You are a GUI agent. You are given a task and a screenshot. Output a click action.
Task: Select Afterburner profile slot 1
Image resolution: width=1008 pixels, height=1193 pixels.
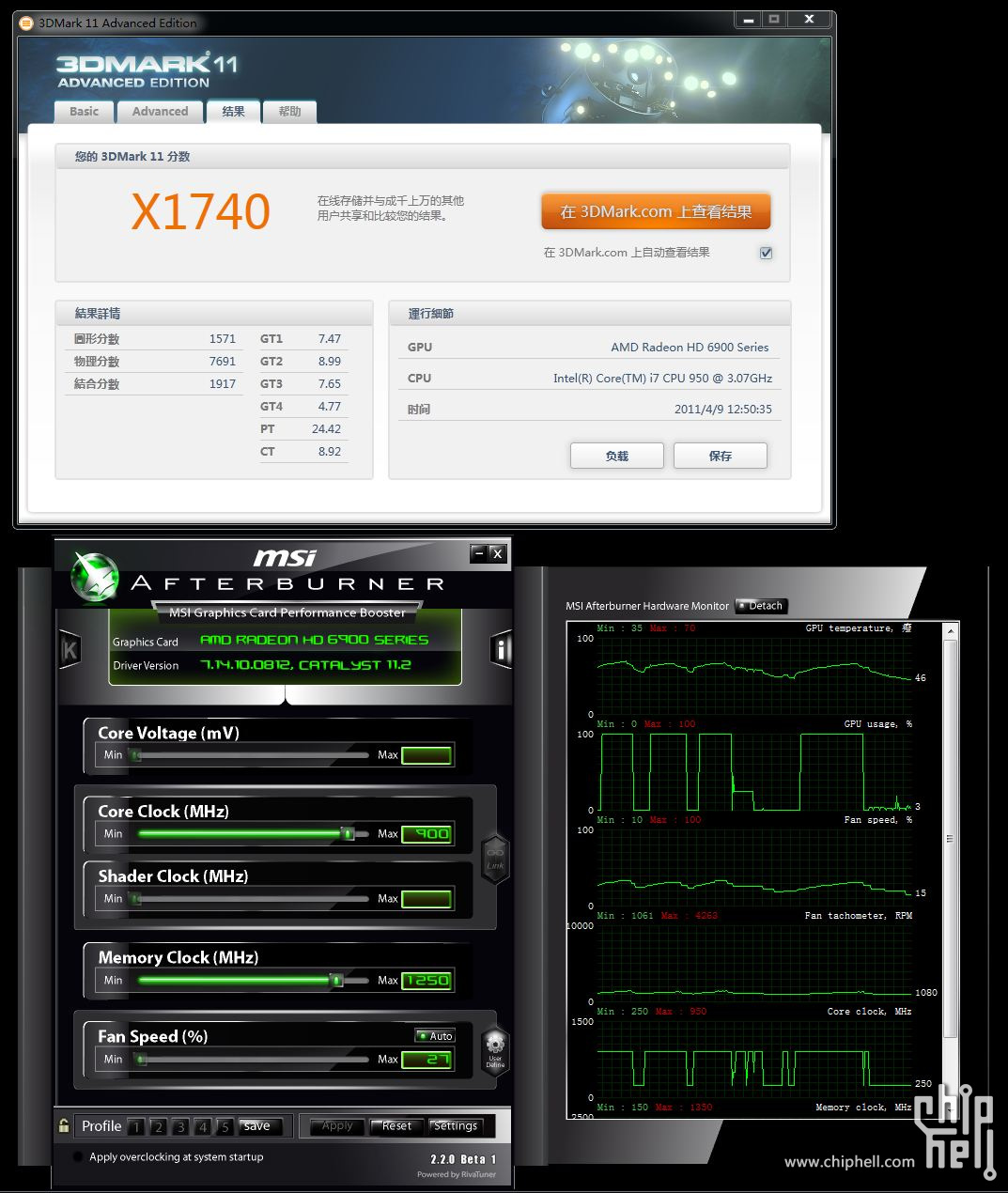[136, 1126]
